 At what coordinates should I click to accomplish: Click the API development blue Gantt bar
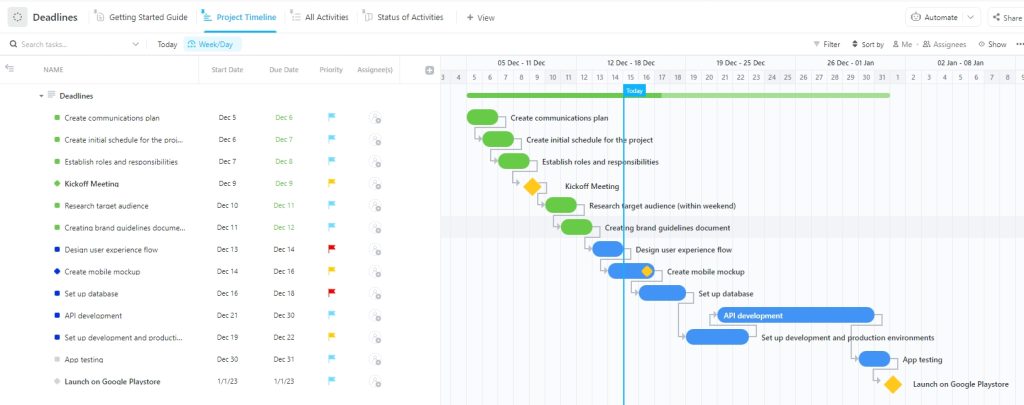tap(795, 315)
